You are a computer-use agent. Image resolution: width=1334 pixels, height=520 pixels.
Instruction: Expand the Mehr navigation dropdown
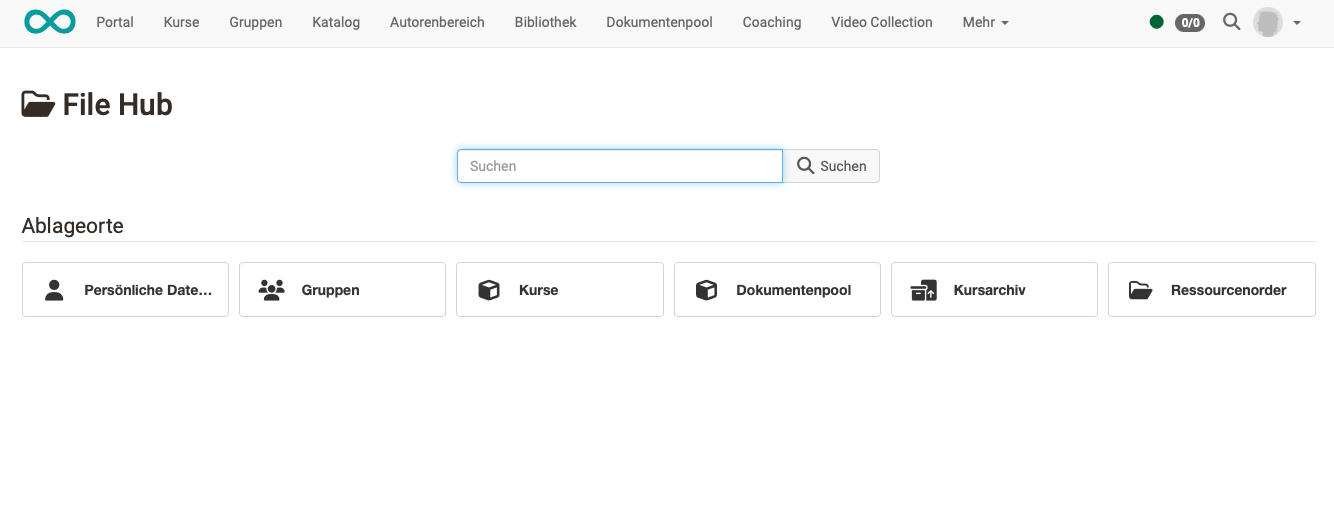[x=985, y=22]
